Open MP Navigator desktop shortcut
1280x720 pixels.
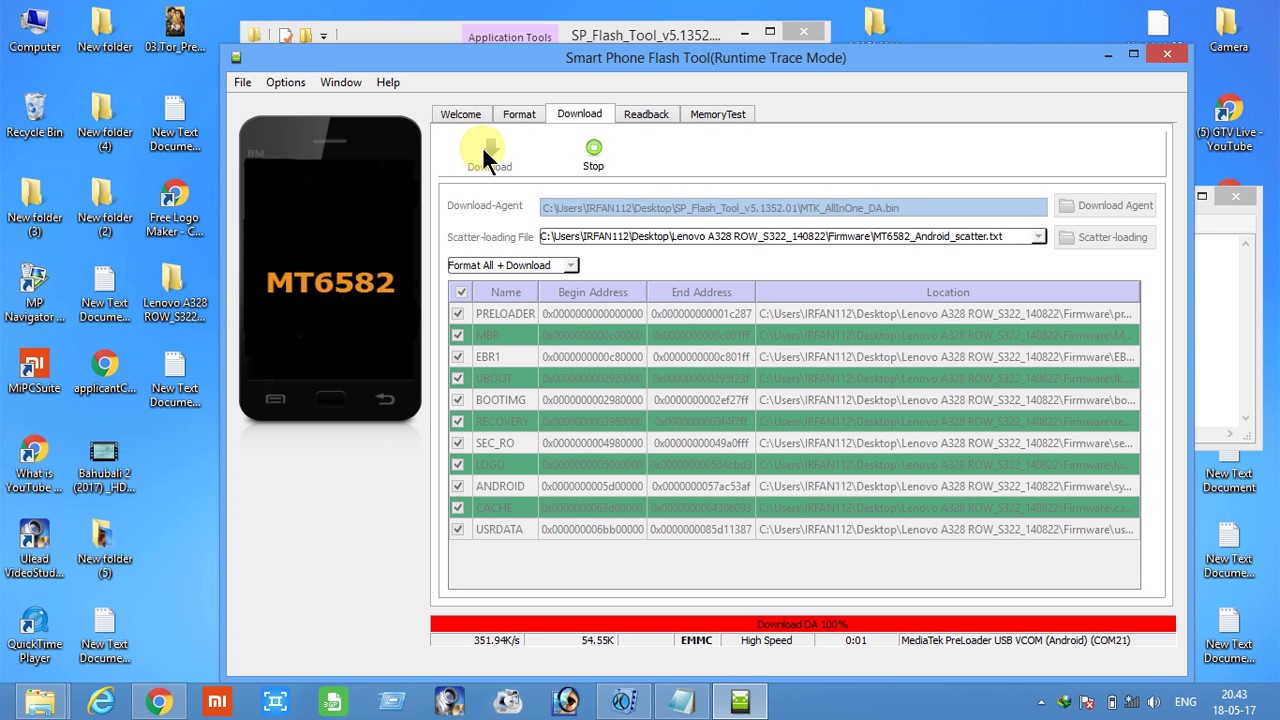[x=34, y=293]
